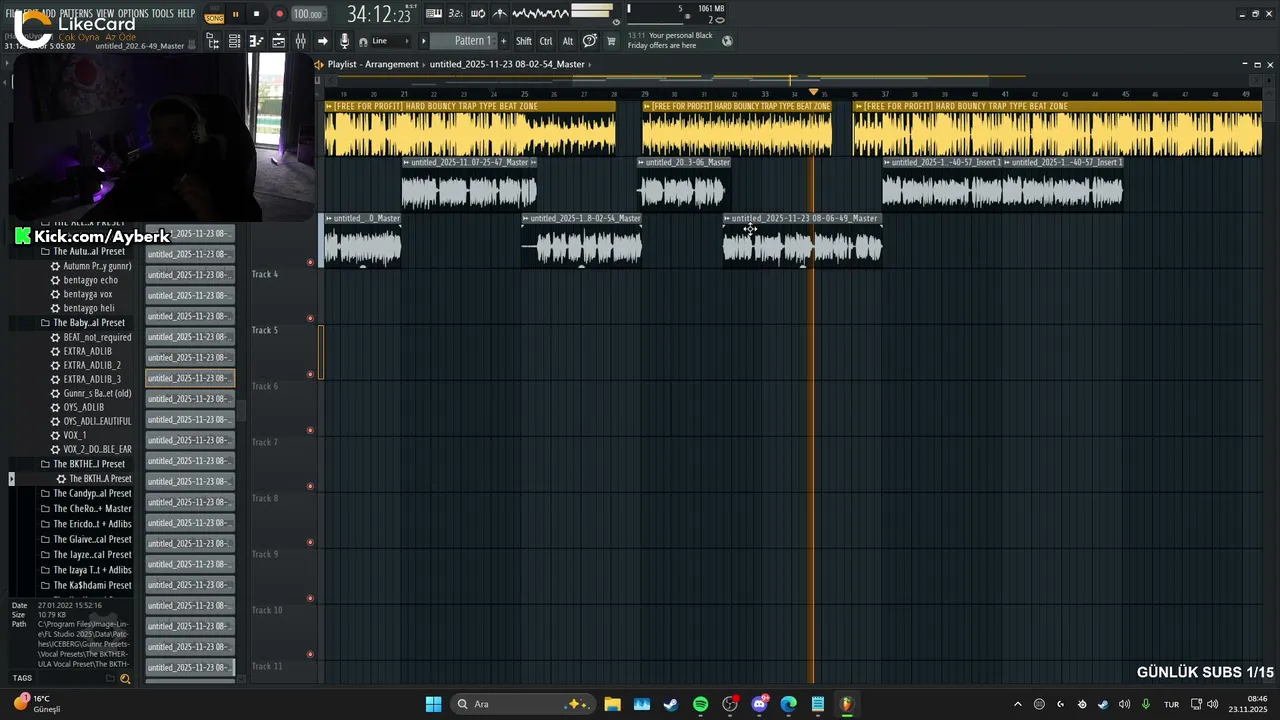This screenshot has width=1280, height=720.
Task: Click the picker panel vertical scrollbar
Action: [240, 410]
